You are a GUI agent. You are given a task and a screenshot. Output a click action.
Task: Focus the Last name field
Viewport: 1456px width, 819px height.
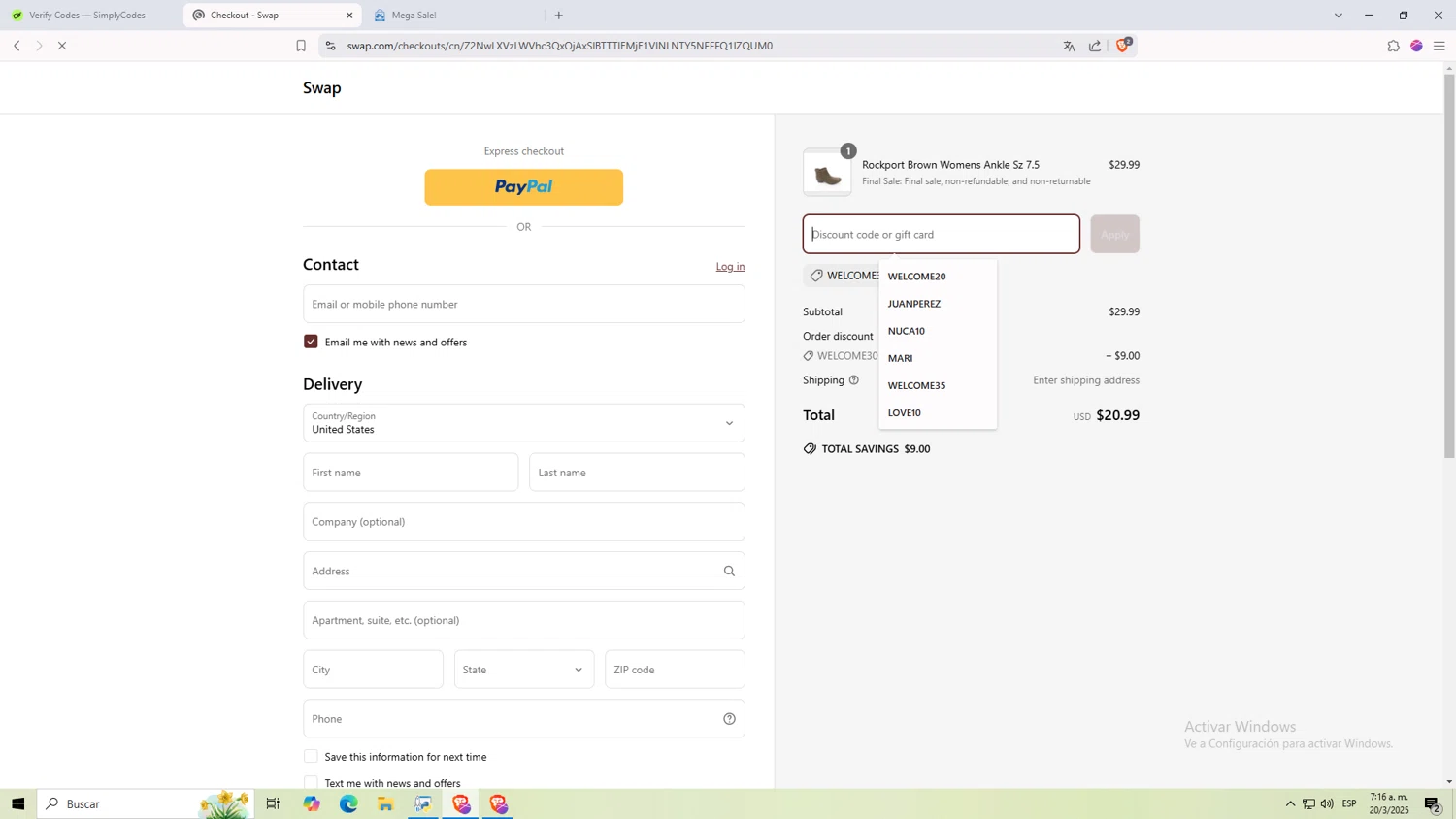pos(637,473)
